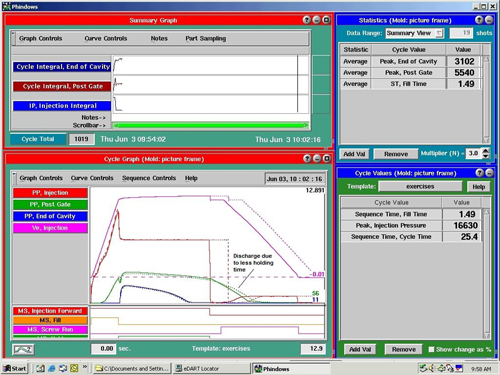The width and height of the screenshot is (500, 375).
Task: Toggle the Ve, Injection curve button
Action: pyautogui.click(x=50, y=228)
